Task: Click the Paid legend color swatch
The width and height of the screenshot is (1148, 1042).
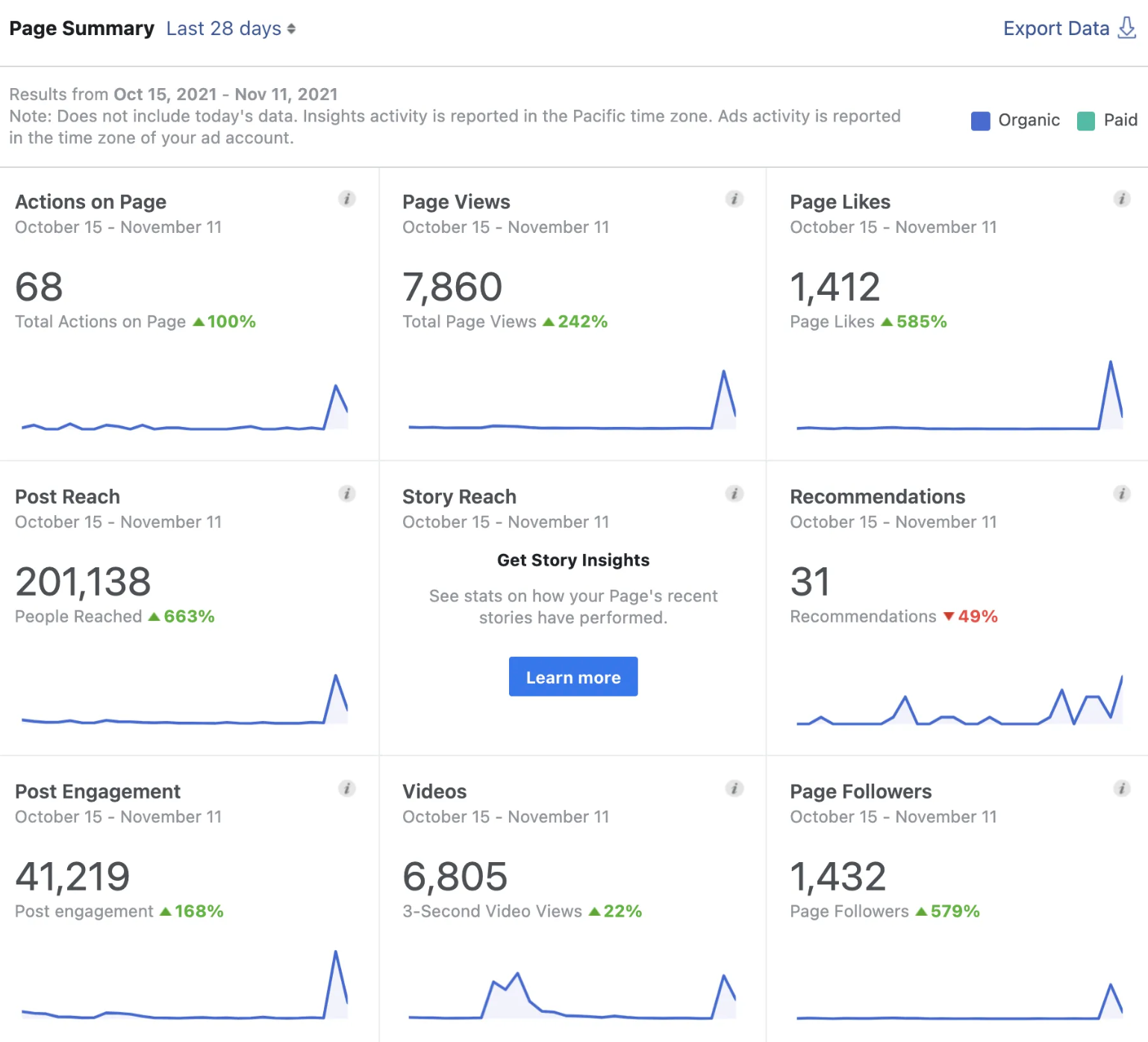Action: (x=1084, y=120)
